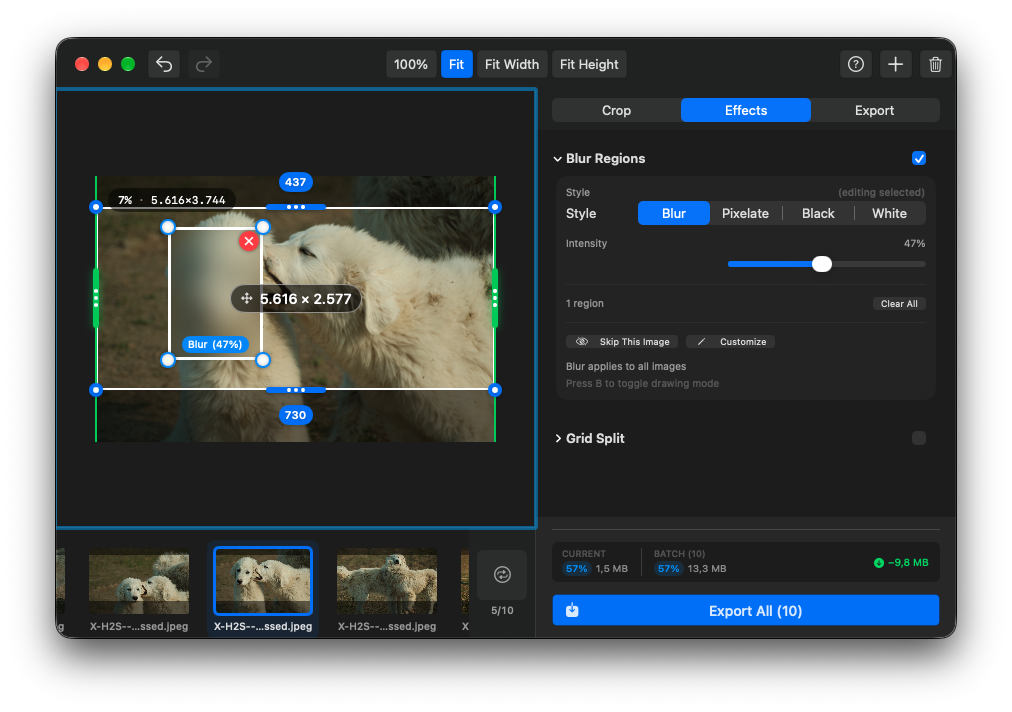Click the 7% · 5.616×3.744 crop info label

[x=172, y=200]
